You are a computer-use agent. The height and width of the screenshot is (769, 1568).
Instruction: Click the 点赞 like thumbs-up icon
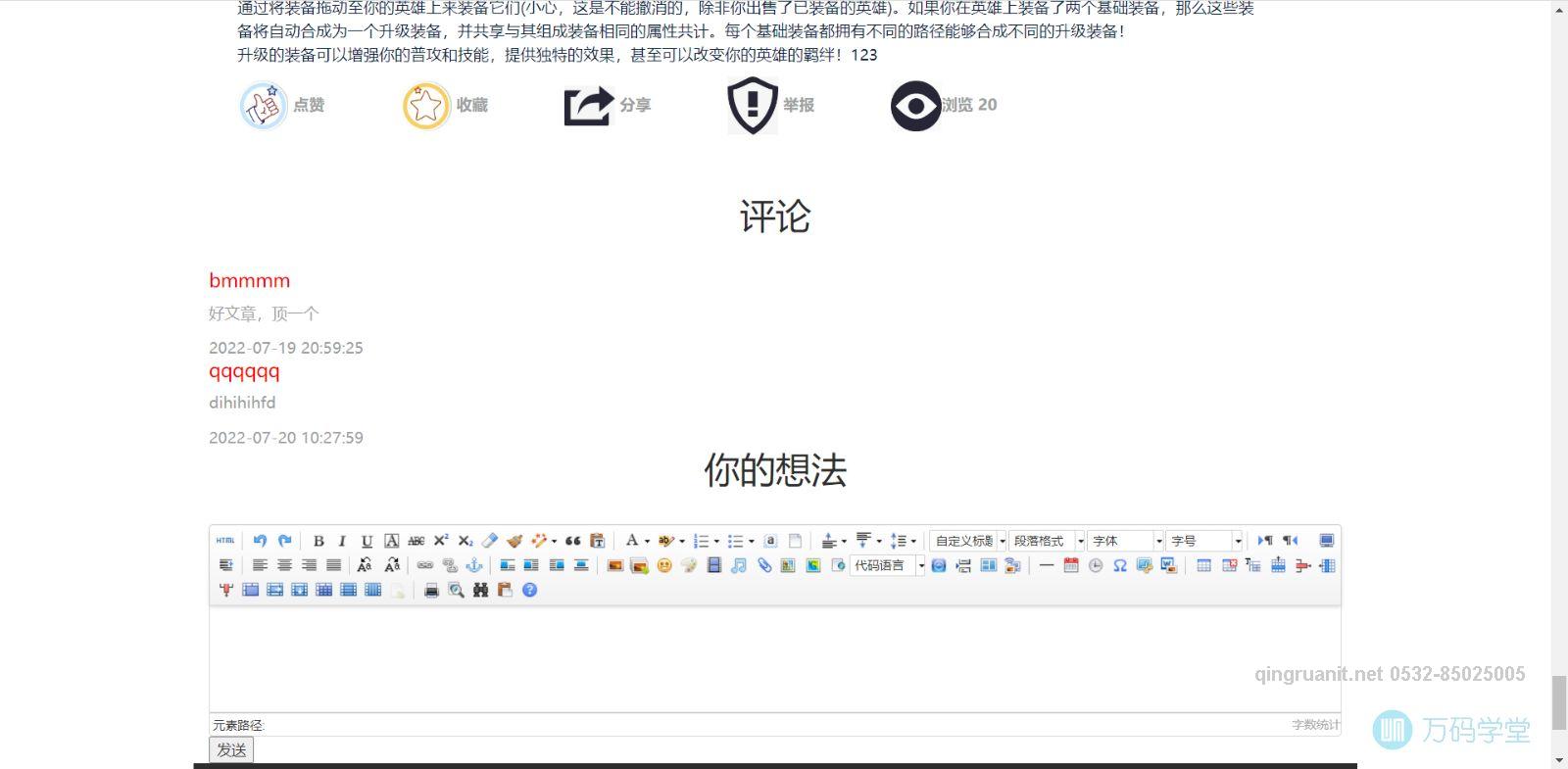[263, 105]
